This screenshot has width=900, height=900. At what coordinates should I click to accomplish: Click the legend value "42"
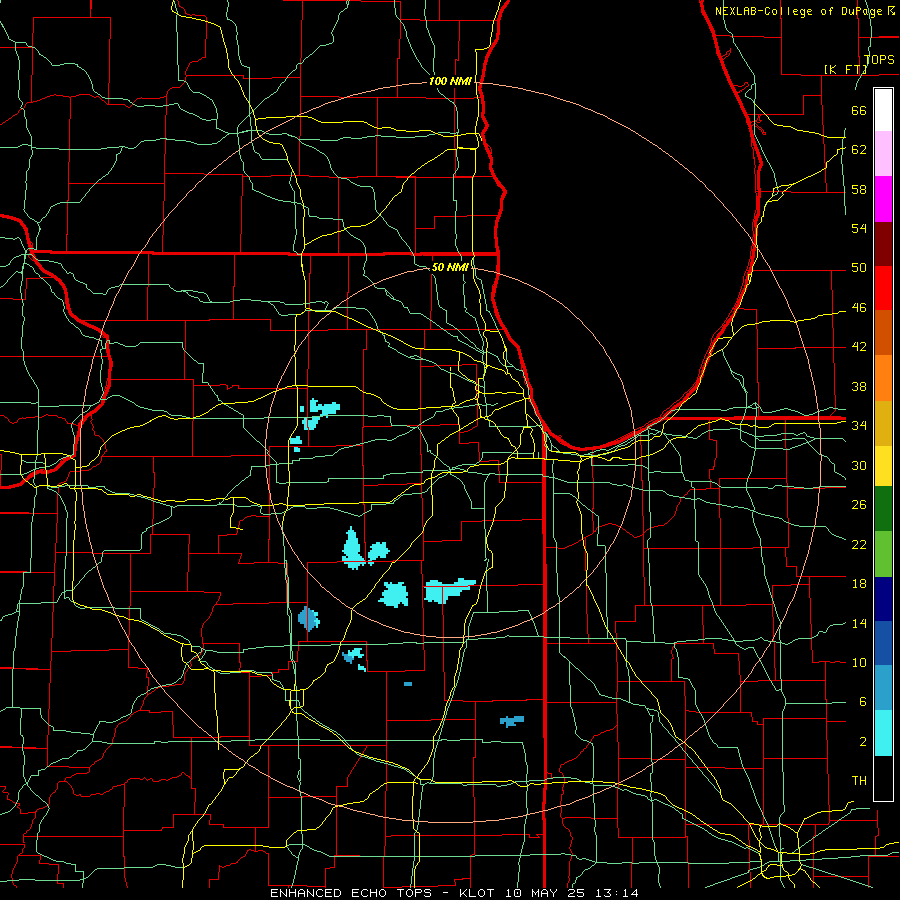coord(859,347)
